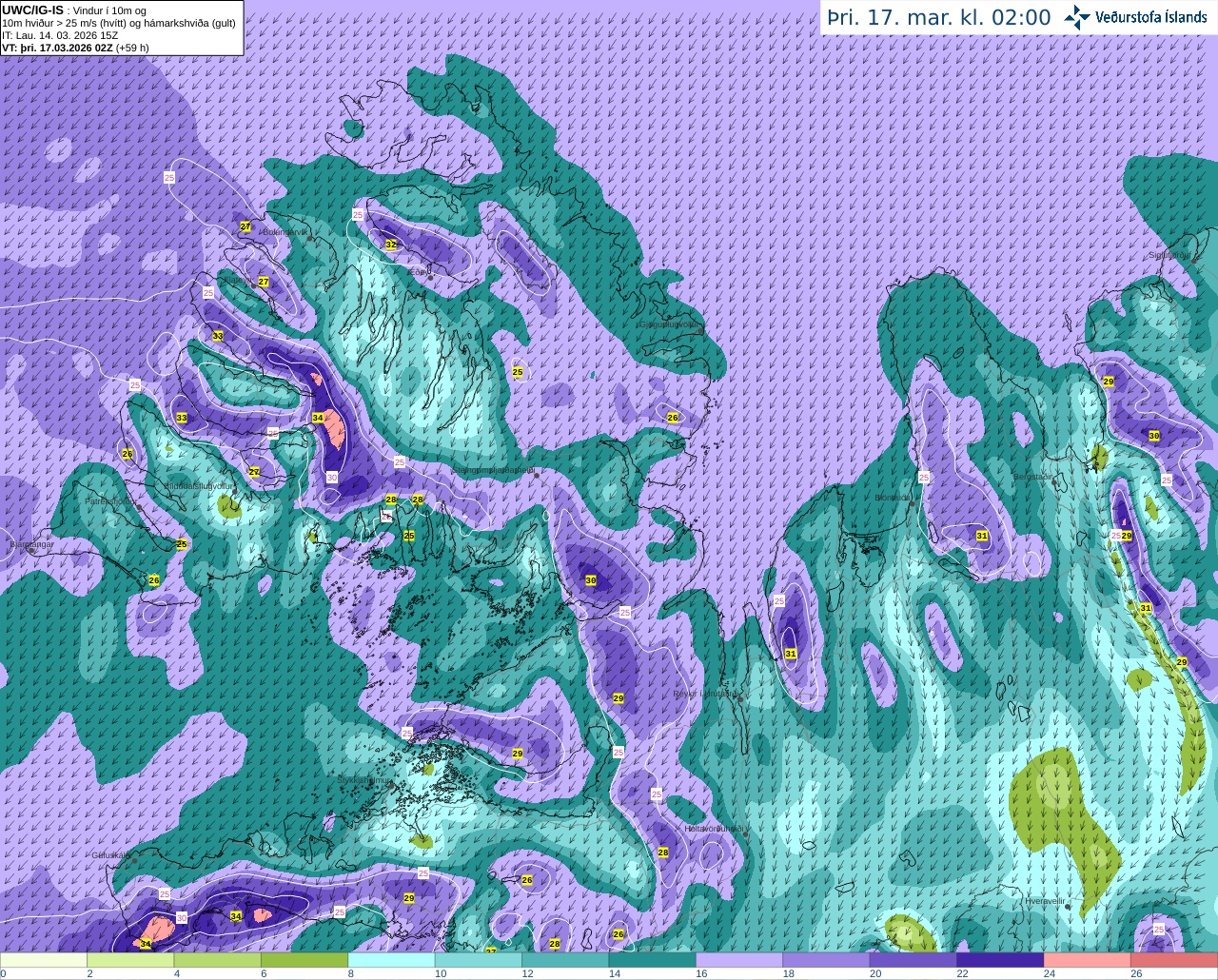Viewport: 1218px width, 980px height.
Task: Click the Bolungarvík station label
Action: pyautogui.click(x=285, y=232)
